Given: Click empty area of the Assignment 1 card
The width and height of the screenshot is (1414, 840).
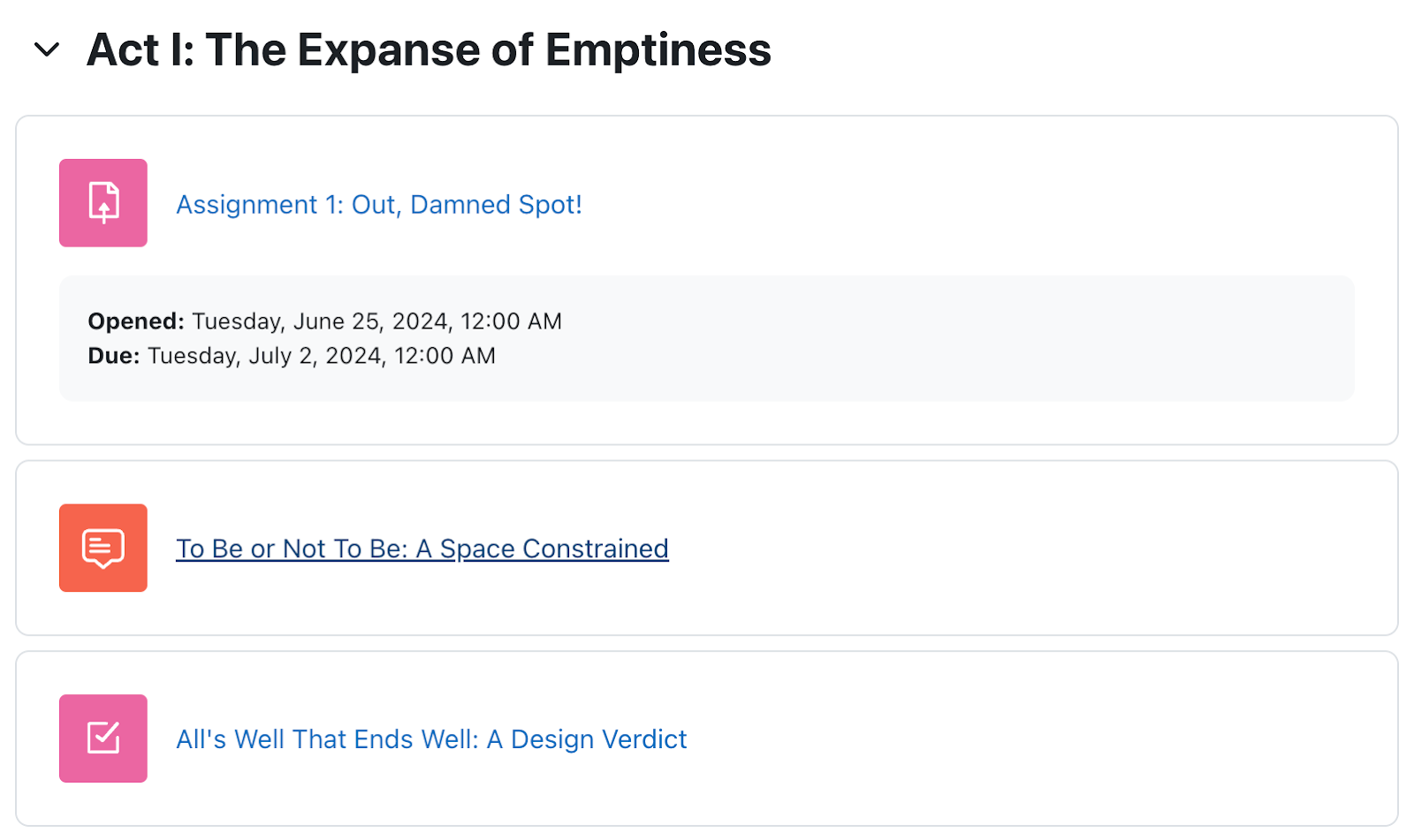Looking at the screenshot, I should 972,203.
